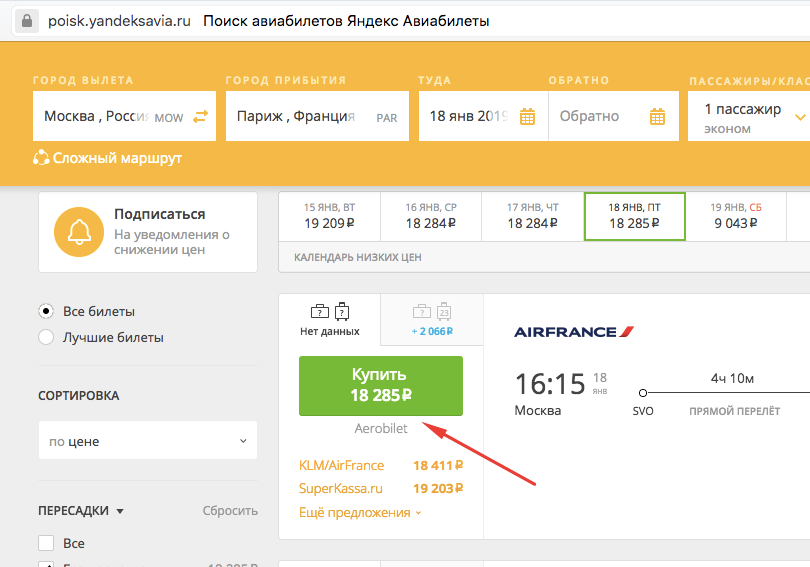Viewport: 810px width, 567px height.
Task: Select 18 ЯНВ, ПТ date tab
Action: [634, 216]
